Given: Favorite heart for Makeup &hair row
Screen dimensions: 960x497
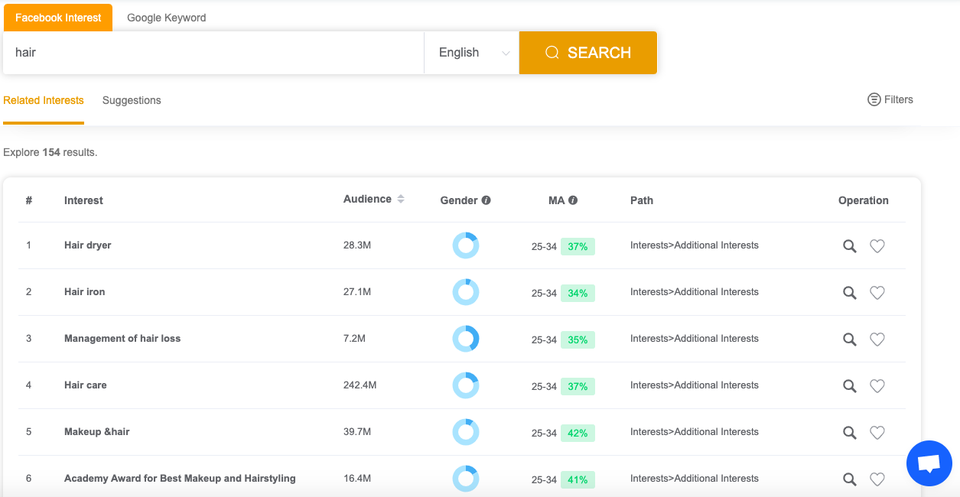Looking at the screenshot, I should pos(877,432).
